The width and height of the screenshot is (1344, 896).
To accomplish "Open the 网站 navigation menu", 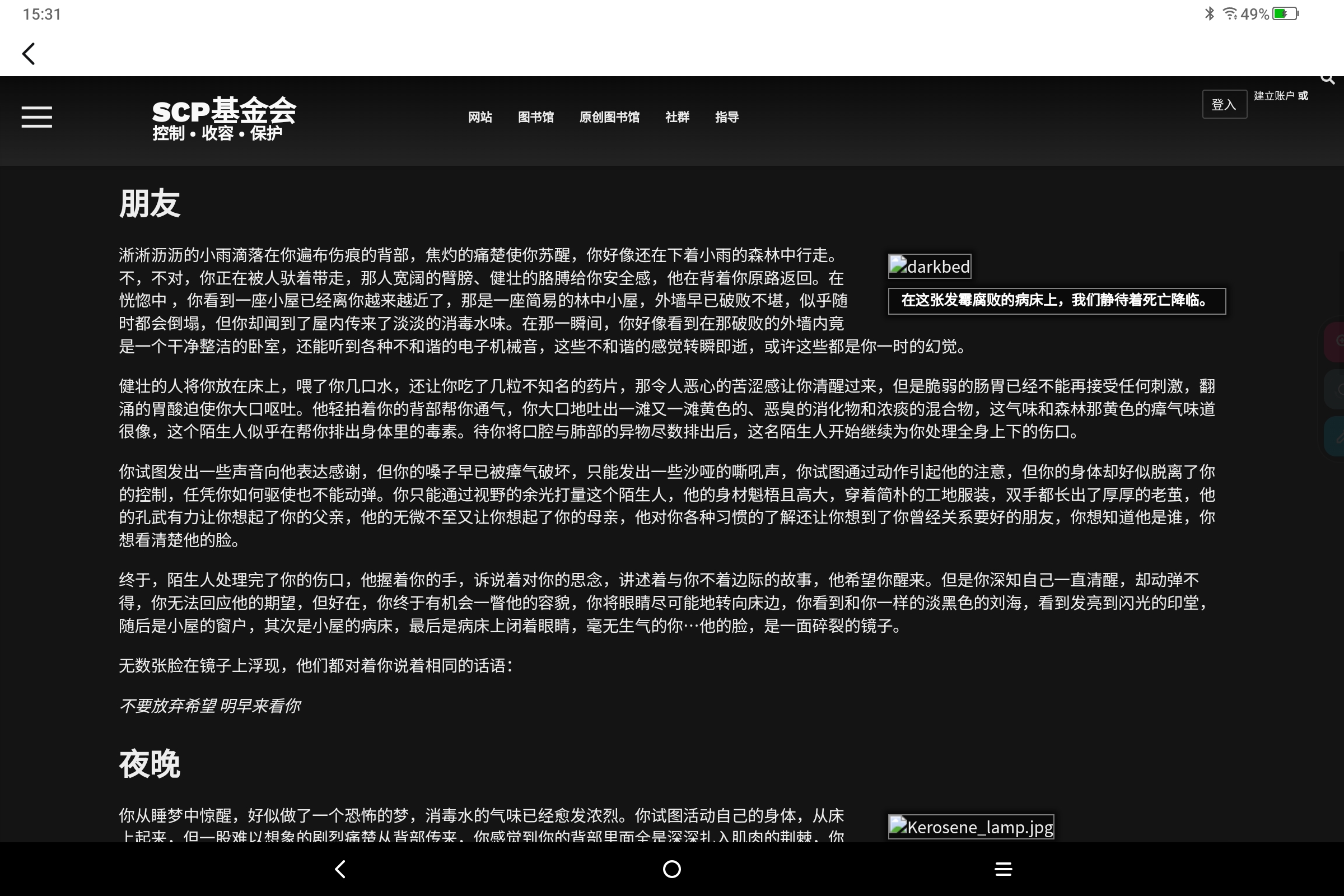I will pos(480,117).
